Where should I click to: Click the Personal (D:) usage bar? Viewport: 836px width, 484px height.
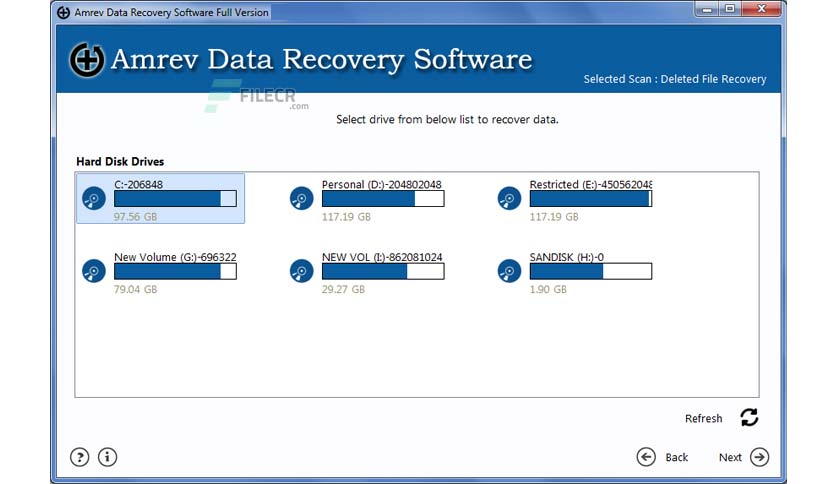click(x=383, y=199)
